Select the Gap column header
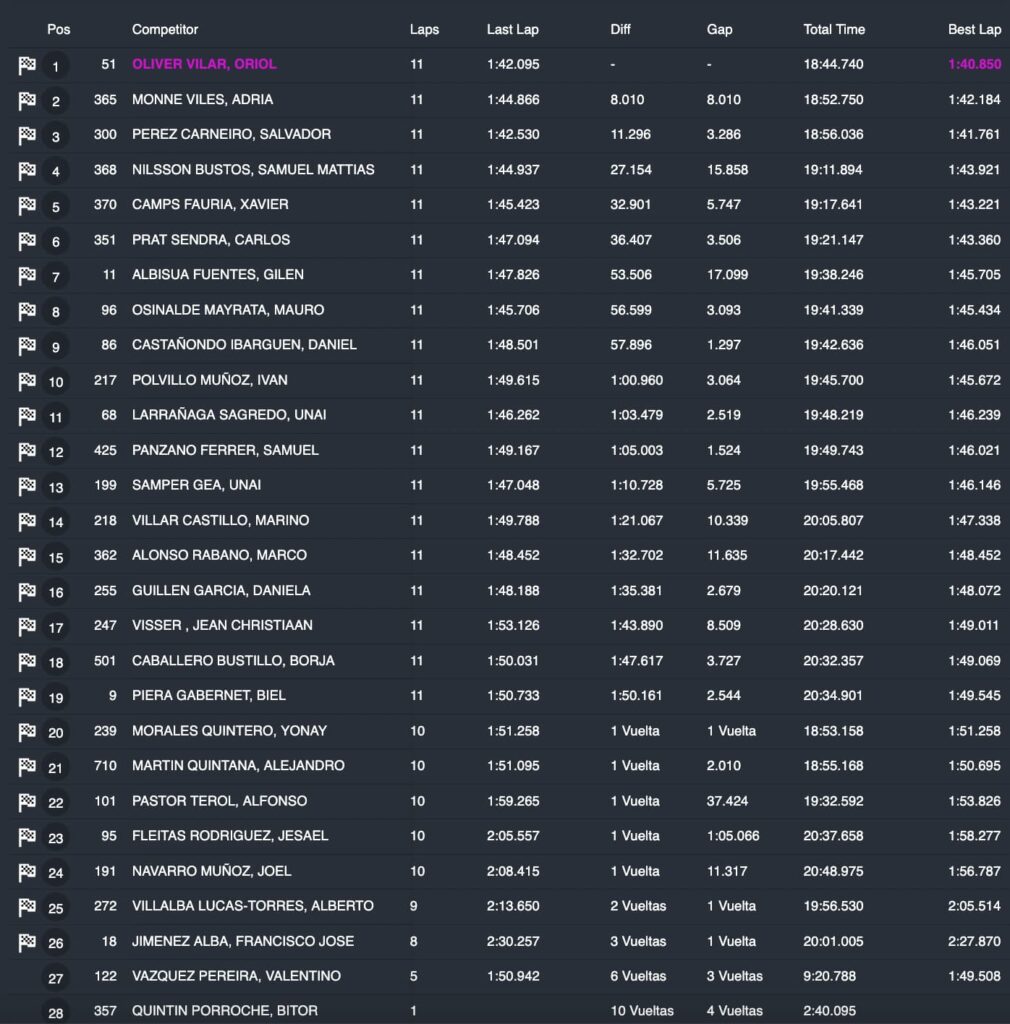 tap(719, 29)
